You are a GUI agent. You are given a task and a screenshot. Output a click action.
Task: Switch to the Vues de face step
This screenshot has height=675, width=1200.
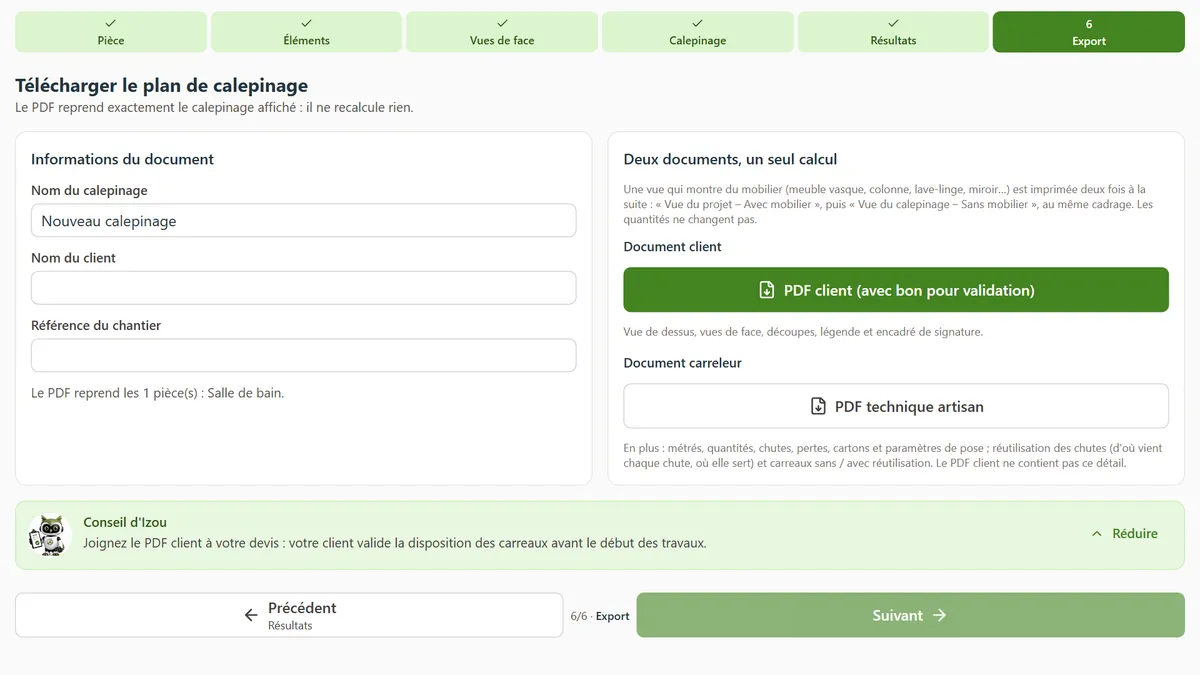[502, 32]
